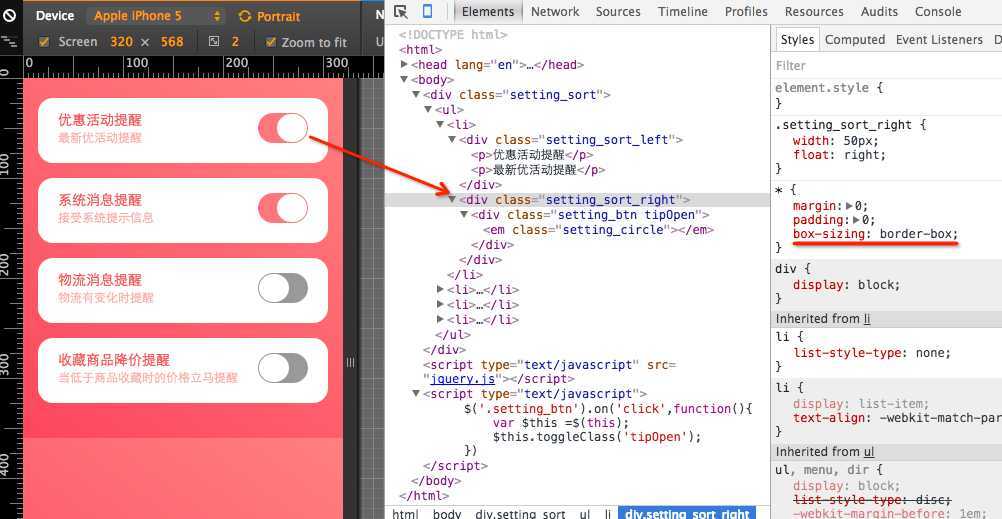The width and height of the screenshot is (1002, 519).
Task: Open the Profiles tab
Action: coord(746,12)
